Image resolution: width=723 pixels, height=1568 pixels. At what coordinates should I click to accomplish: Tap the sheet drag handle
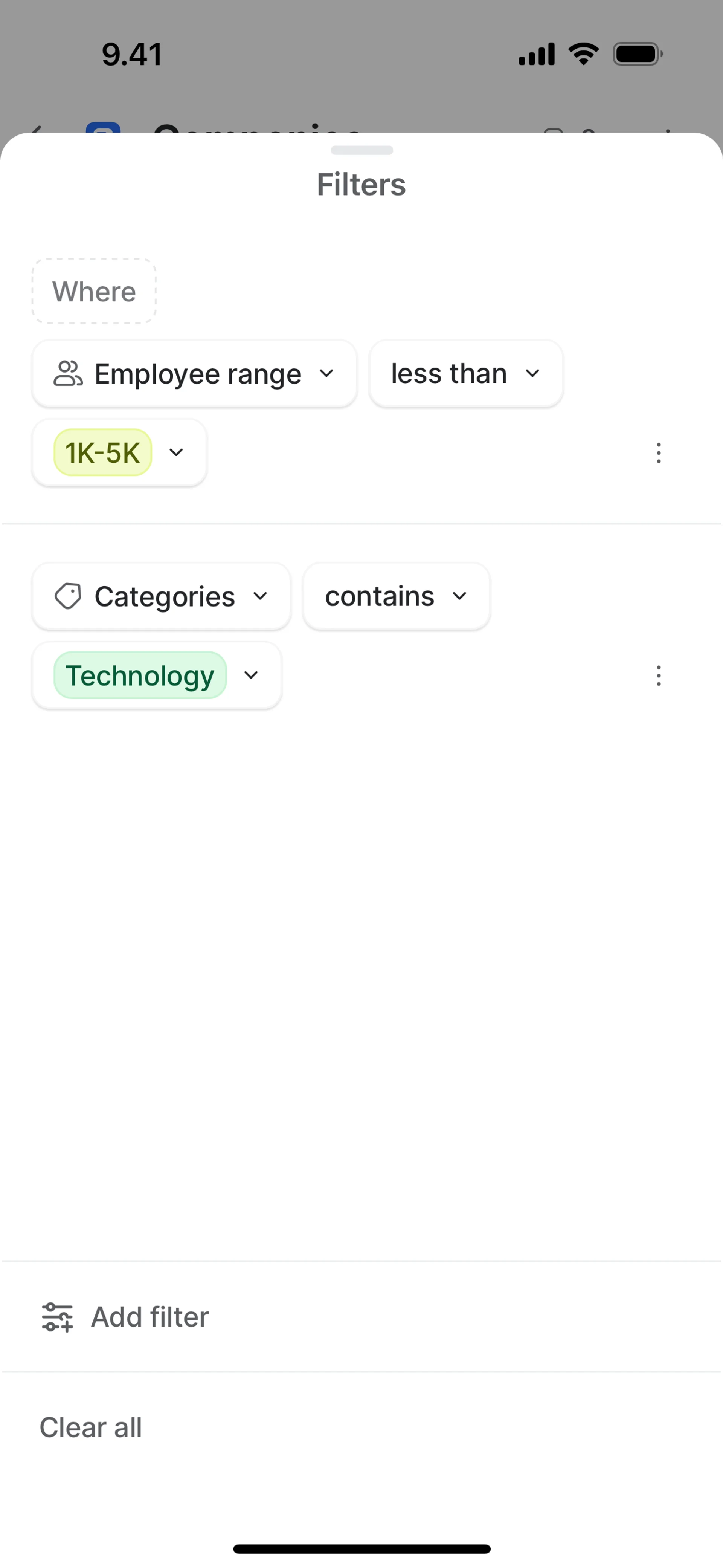pyautogui.click(x=361, y=150)
